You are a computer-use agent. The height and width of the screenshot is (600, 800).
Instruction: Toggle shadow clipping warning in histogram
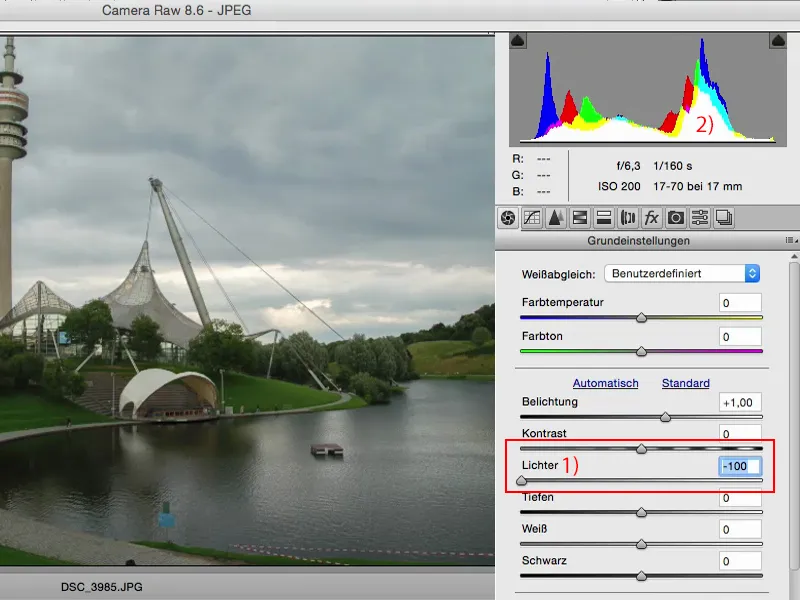pos(518,40)
